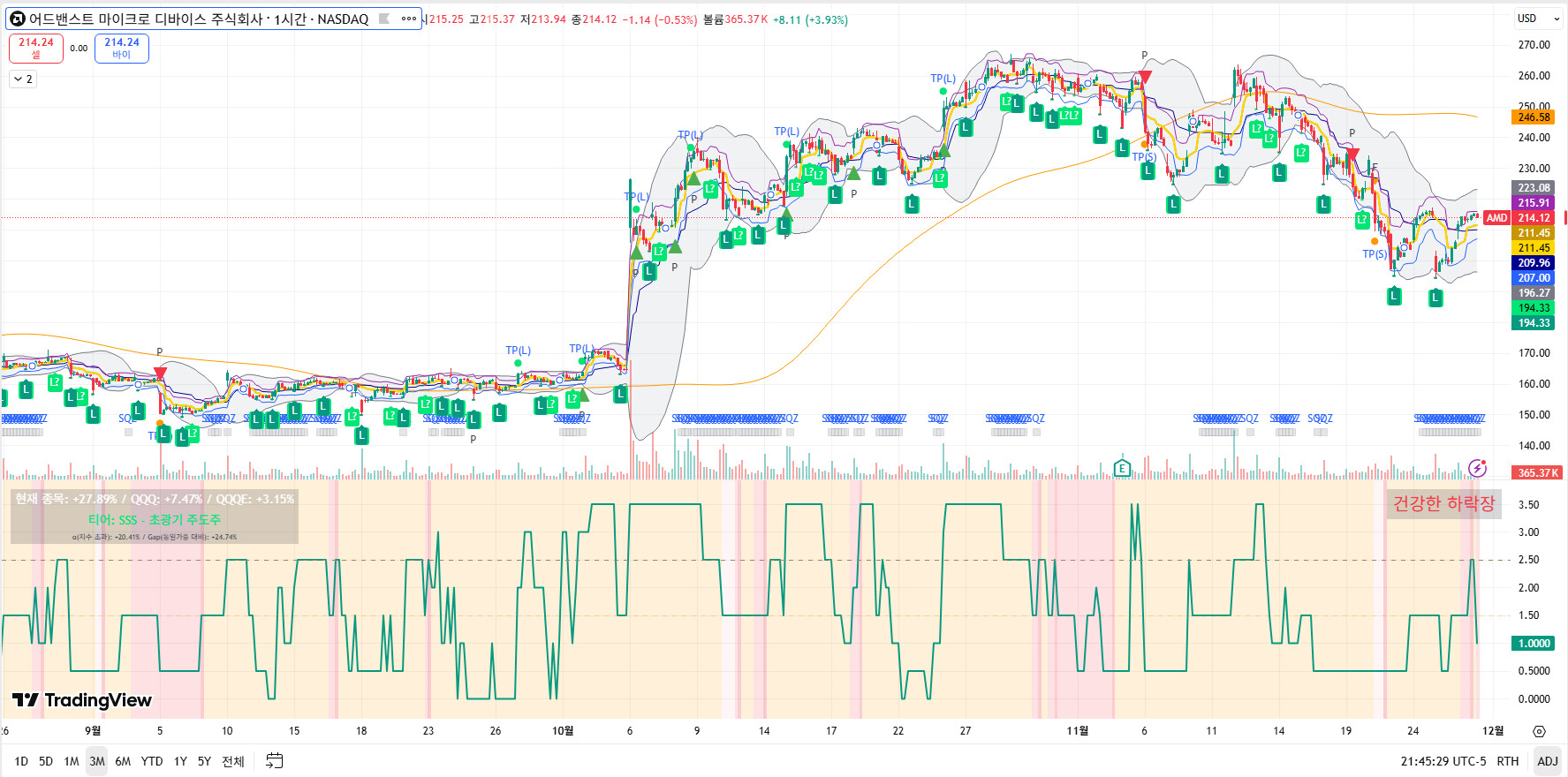
Task: Click the red 365.37K volume axis label
Action: tap(1537, 473)
